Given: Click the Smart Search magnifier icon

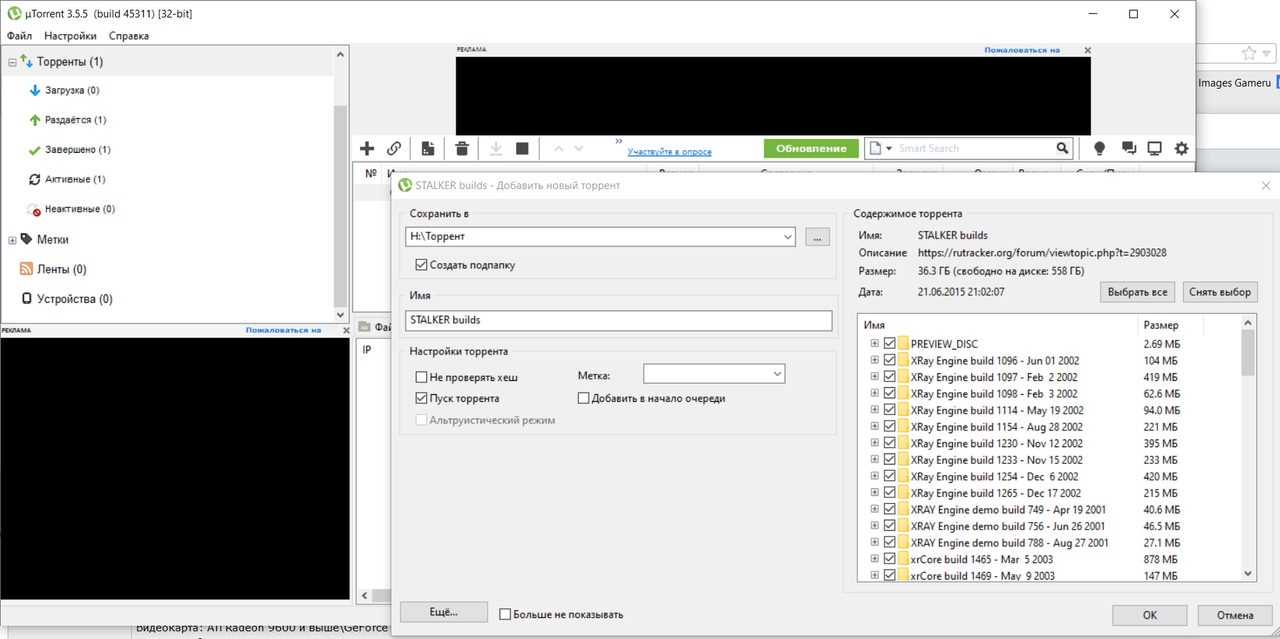Looking at the screenshot, I should [x=1063, y=148].
